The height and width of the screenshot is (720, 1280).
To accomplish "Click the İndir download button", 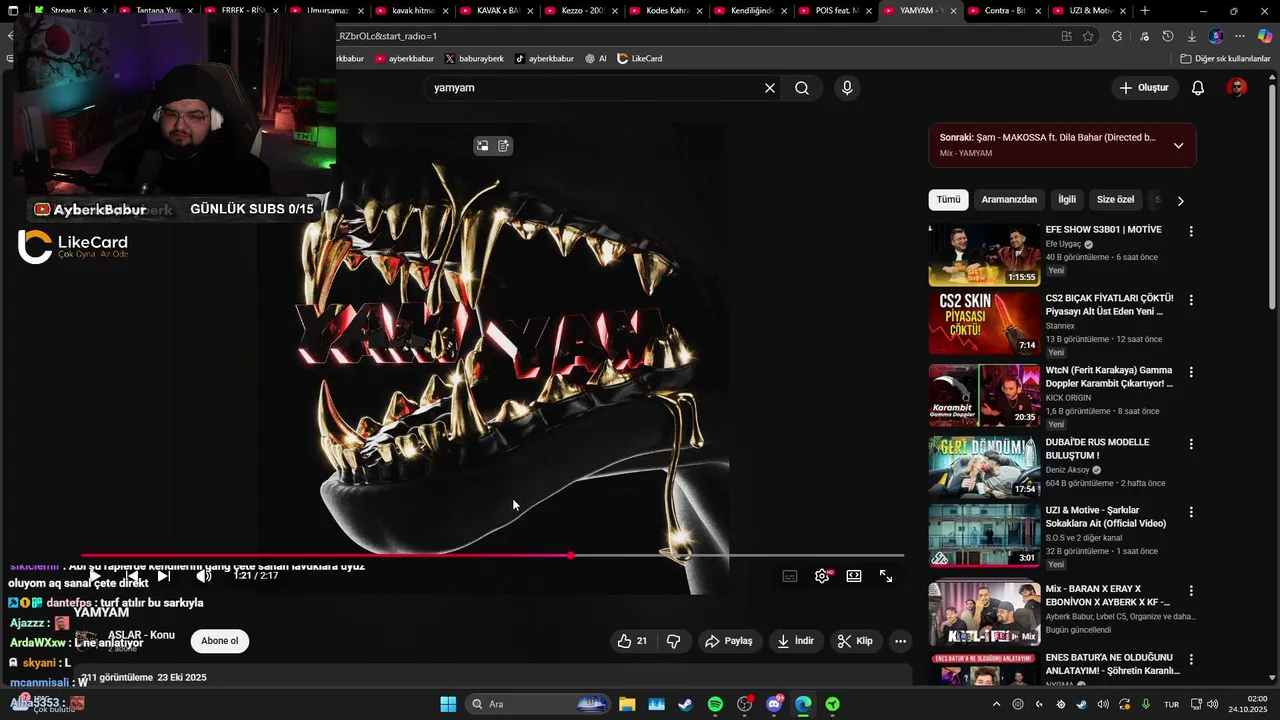I will coord(796,641).
